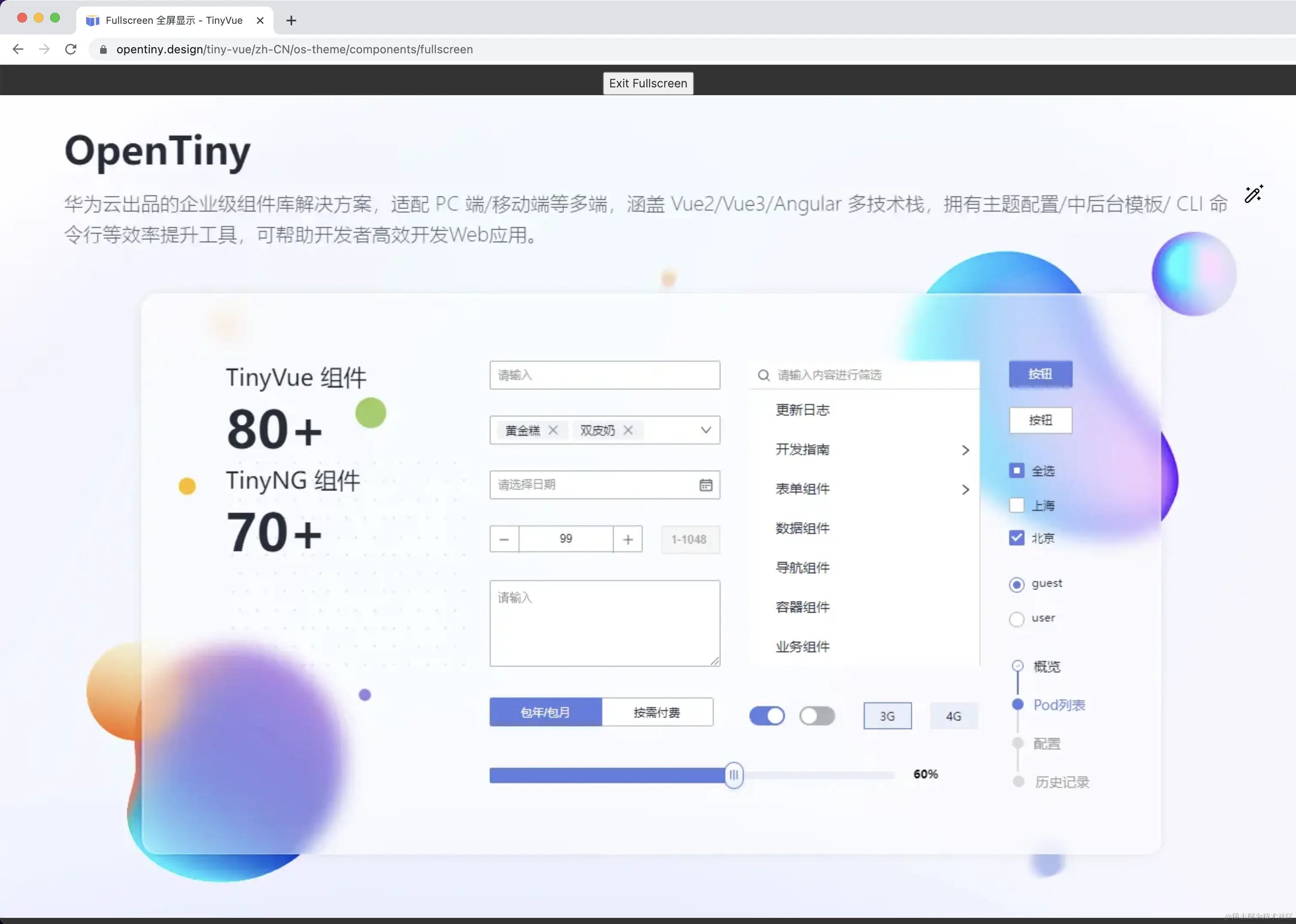The width and height of the screenshot is (1296, 924).
Task: Check the 上海 checkbox
Action: (1017, 505)
